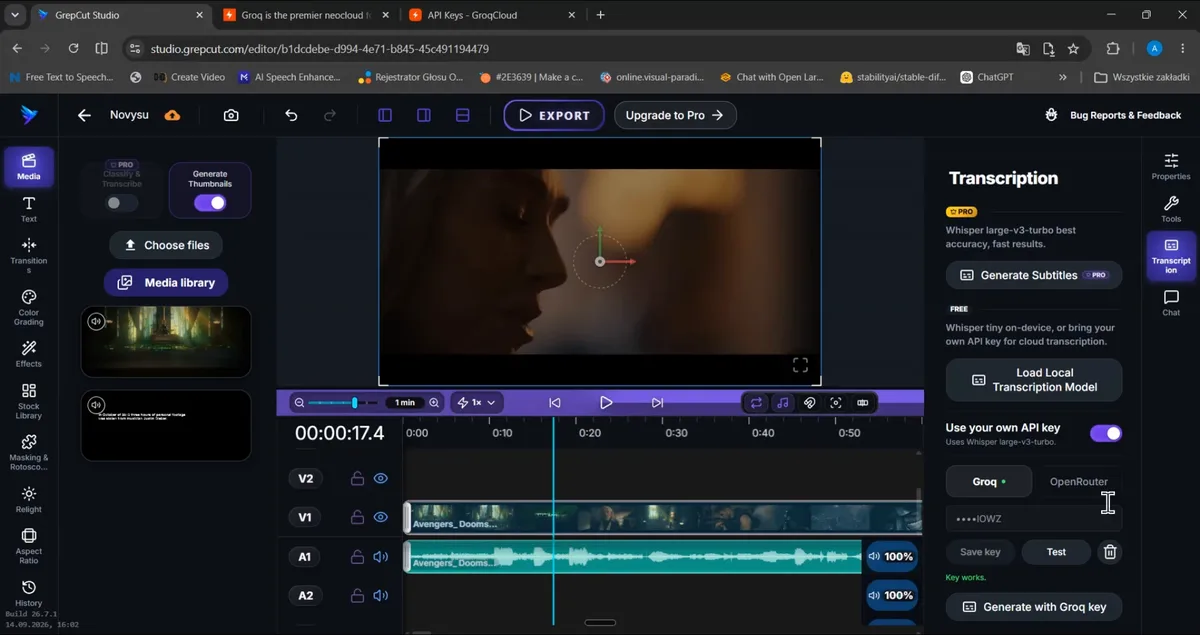Toggle the bottom timeline panel layout icon
The width and height of the screenshot is (1200, 635).
point(463,115)
